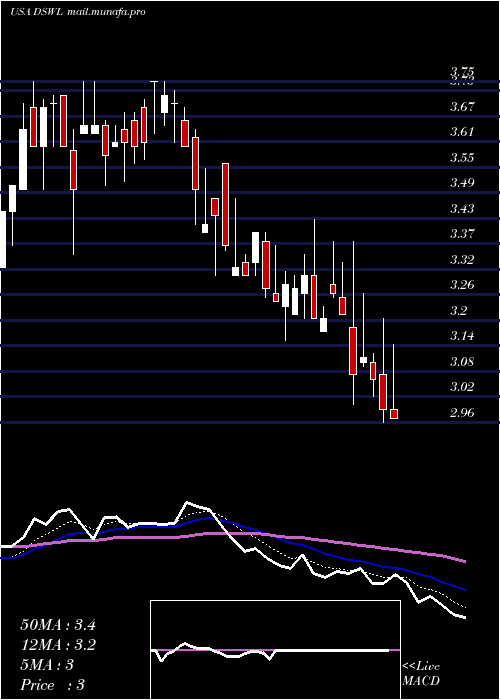Click the USA DSWL ticker title text
This screenshot has height=700, width=500.
click(x=37, y=12)
